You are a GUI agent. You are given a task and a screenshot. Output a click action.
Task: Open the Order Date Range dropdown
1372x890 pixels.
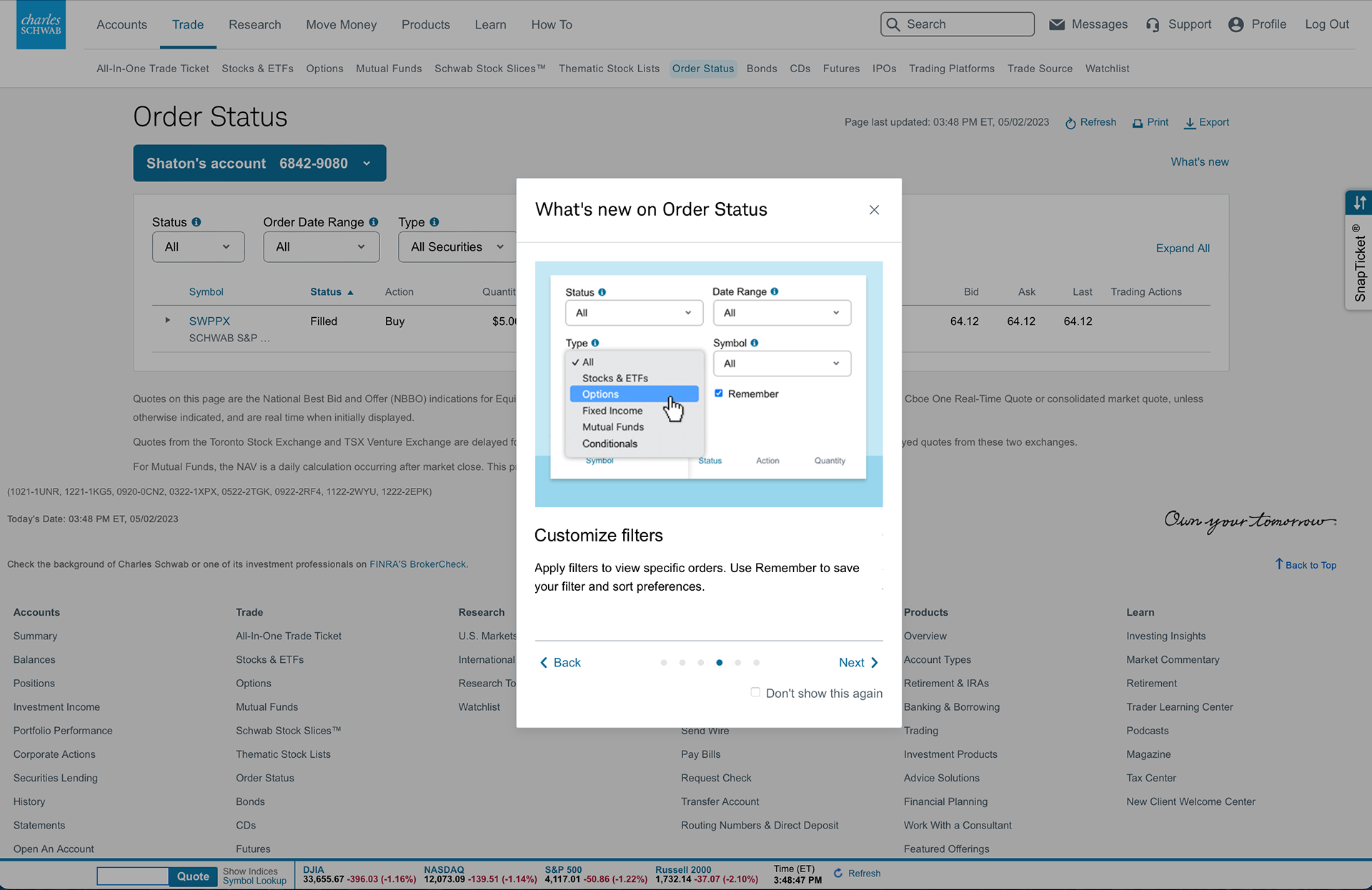tap(321, 247)
